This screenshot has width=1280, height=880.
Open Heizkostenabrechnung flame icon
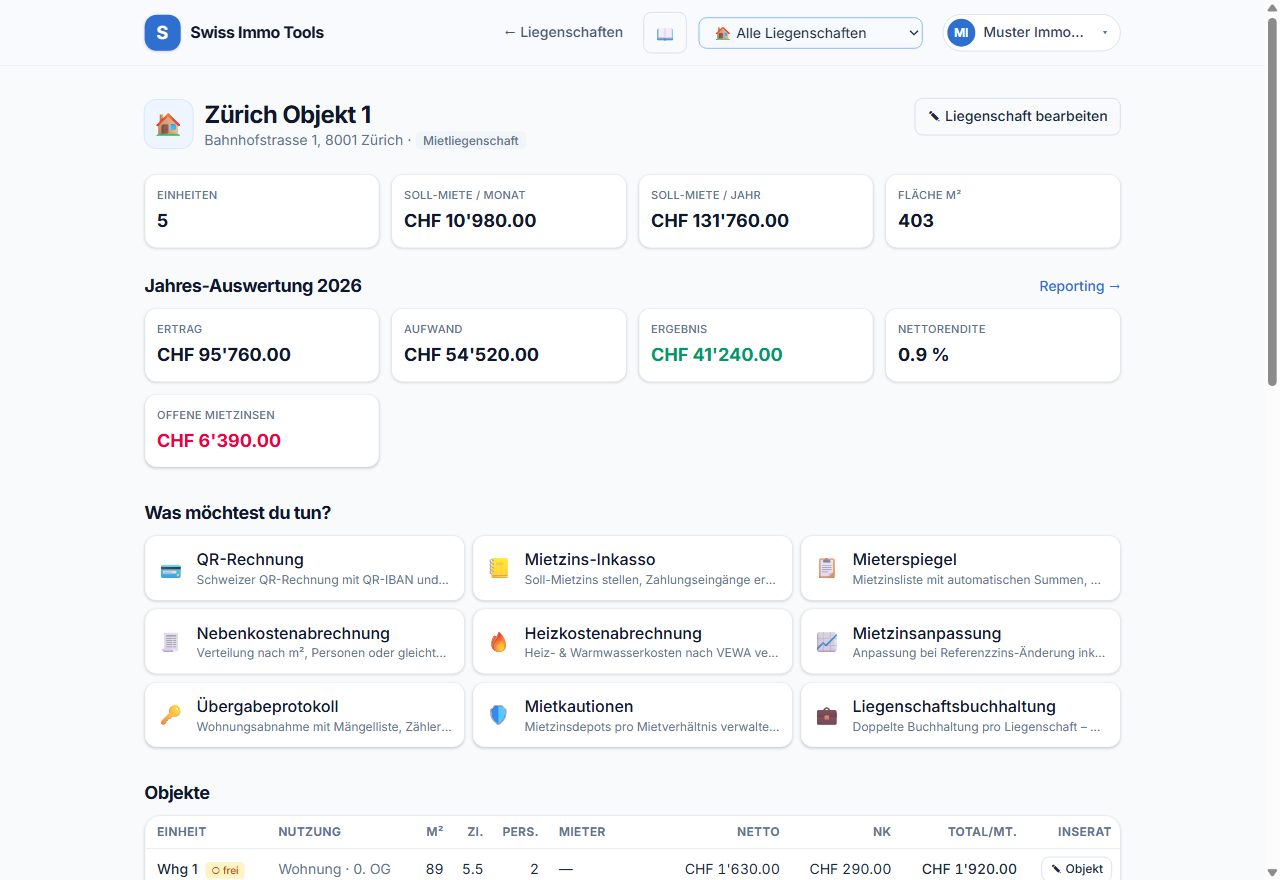pos(499,642)
